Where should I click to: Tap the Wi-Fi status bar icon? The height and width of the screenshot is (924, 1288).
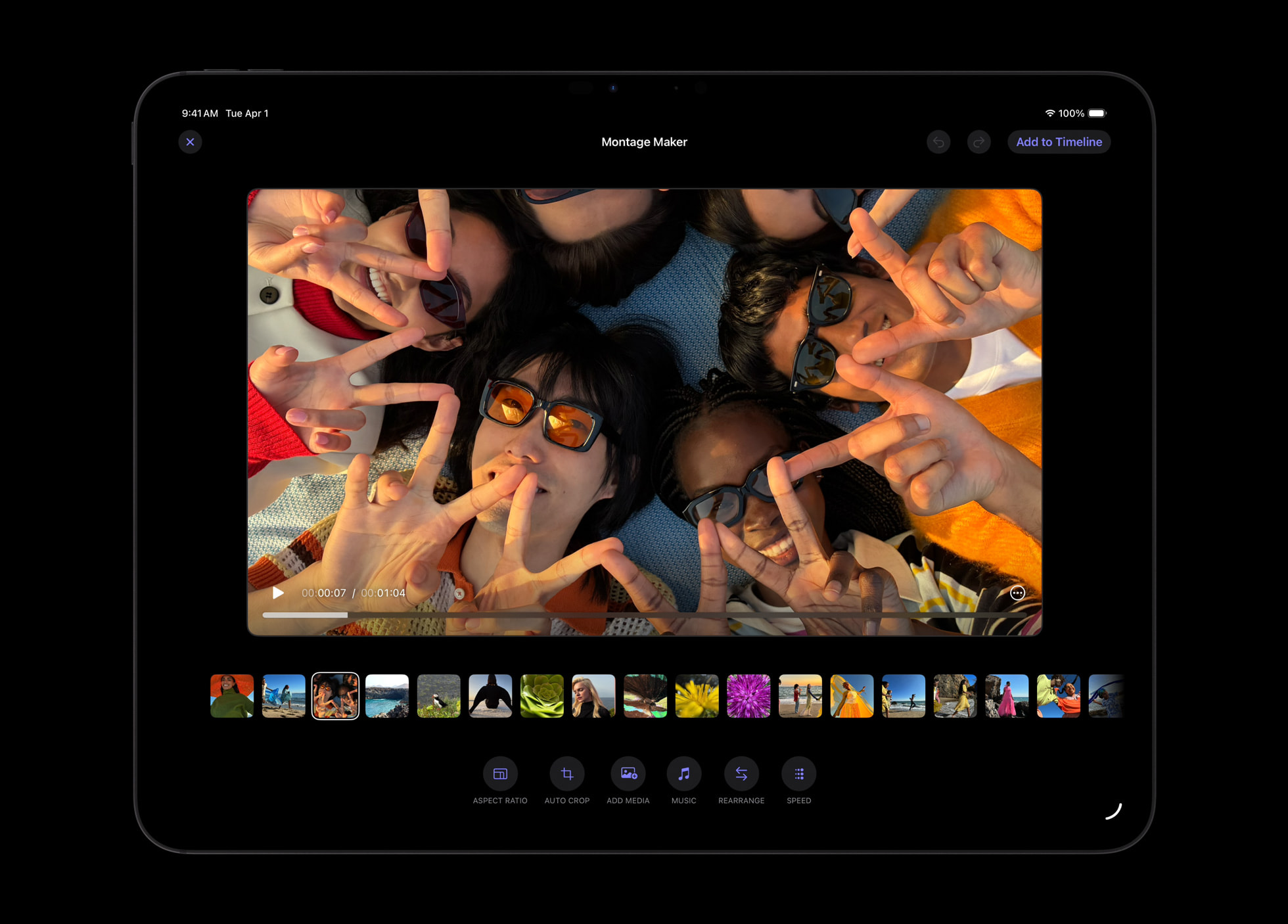coord(1049,113)
